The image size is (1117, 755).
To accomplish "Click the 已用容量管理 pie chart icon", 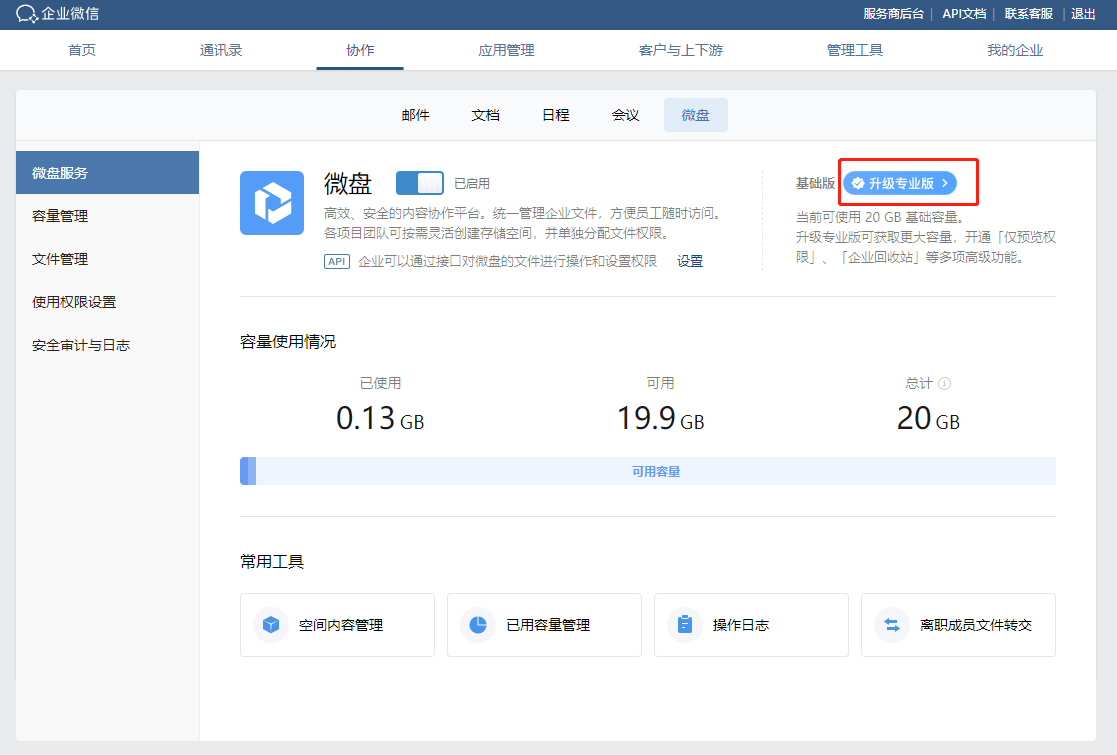I will coord(478,625).
